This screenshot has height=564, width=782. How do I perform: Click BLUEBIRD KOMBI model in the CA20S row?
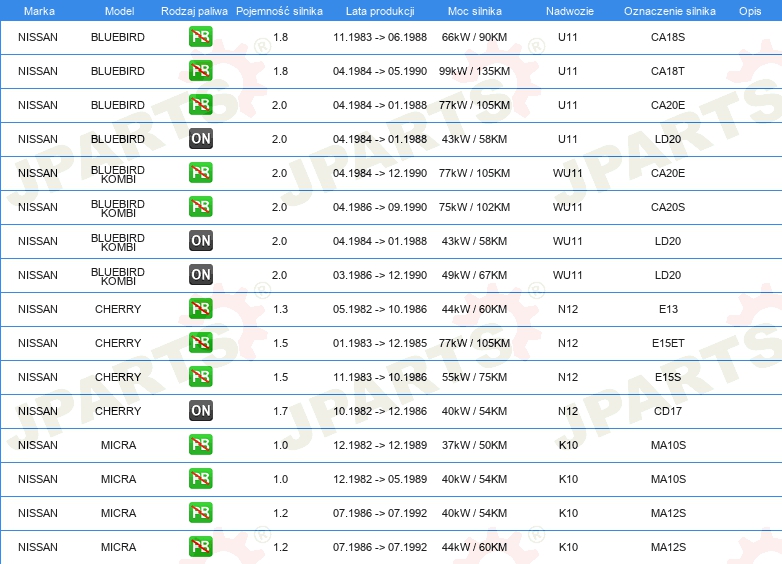[x=118, y=208]
